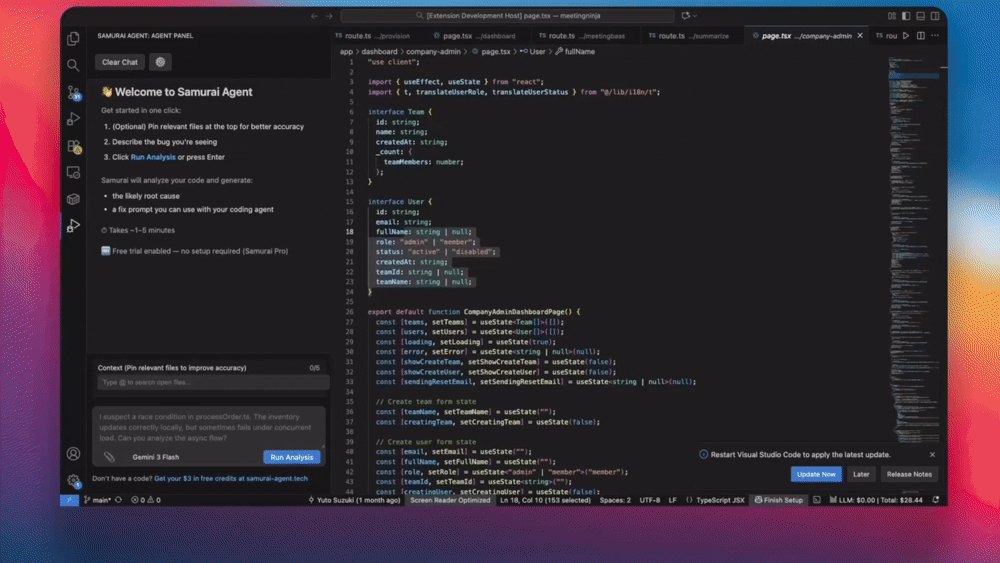The width and height of the screenshot is (1000, 563).
Task: Run the file with the play icon
Action: point(906,36)
